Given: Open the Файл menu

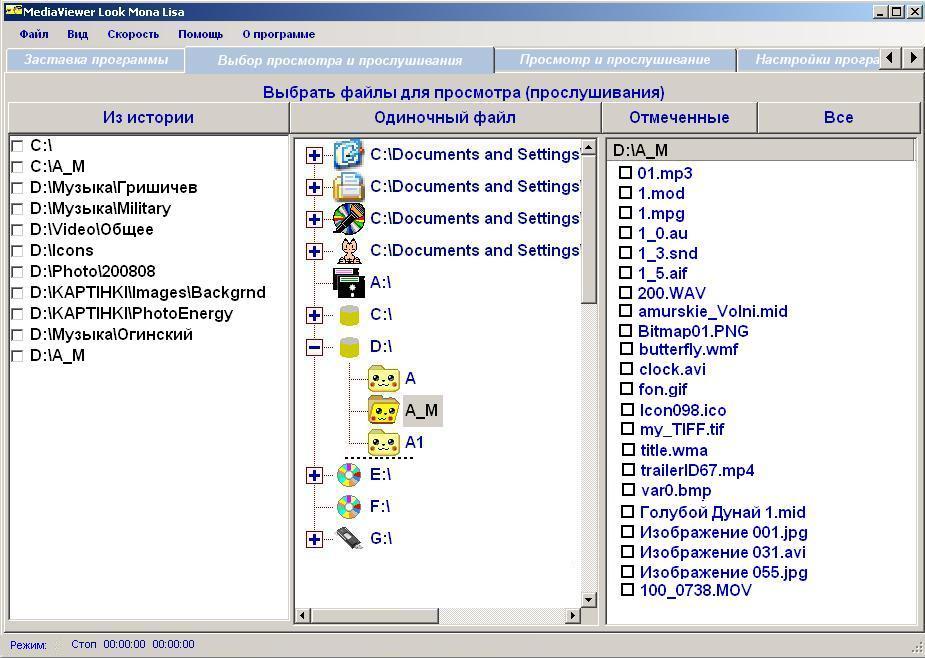Looking at the screenshot, I should 34,34.
